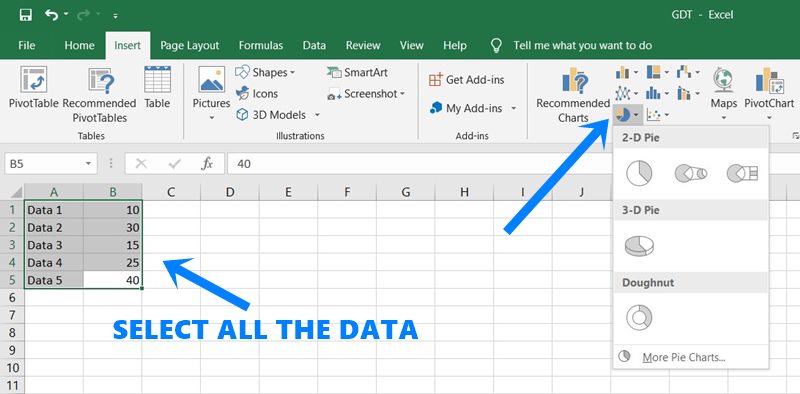
Task: Switch to the Data tab
Action: (x=314, y=45)
